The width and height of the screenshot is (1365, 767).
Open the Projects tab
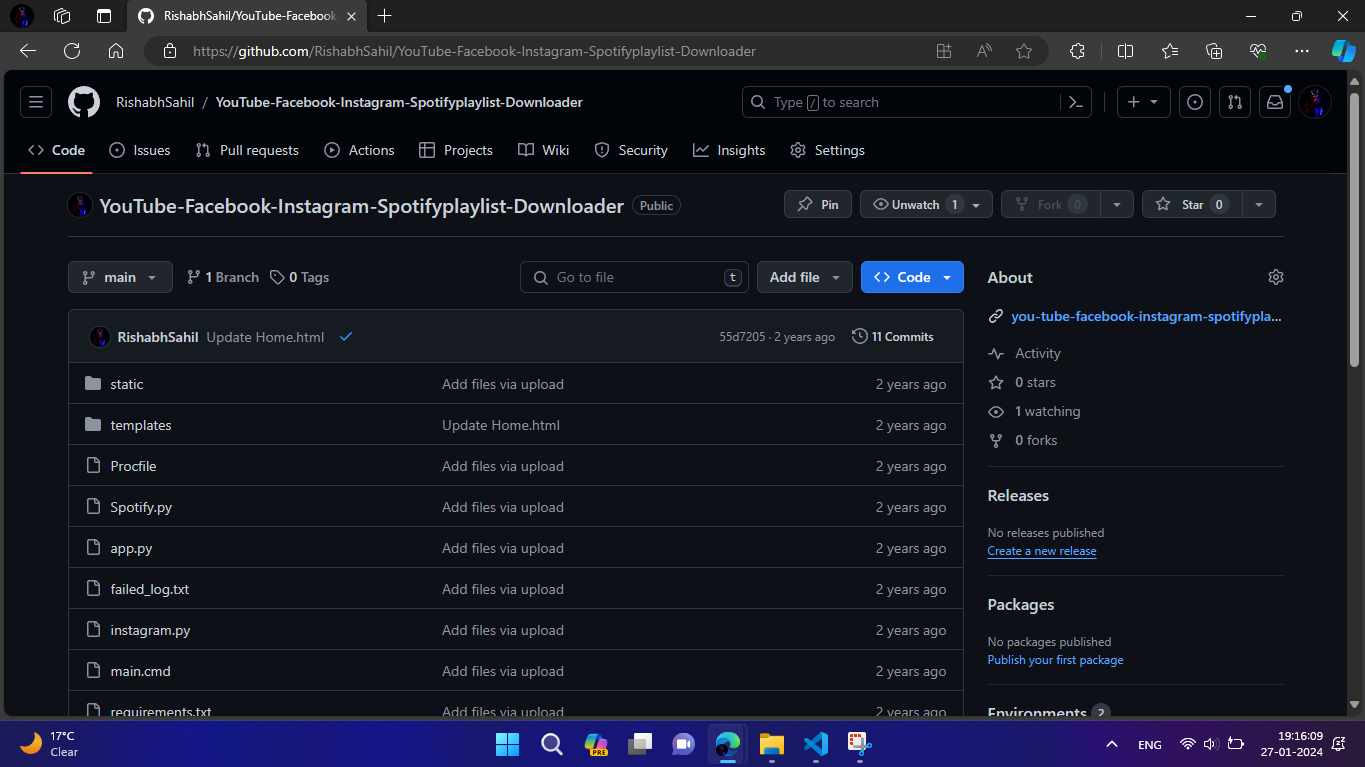(x=456, y=150)
